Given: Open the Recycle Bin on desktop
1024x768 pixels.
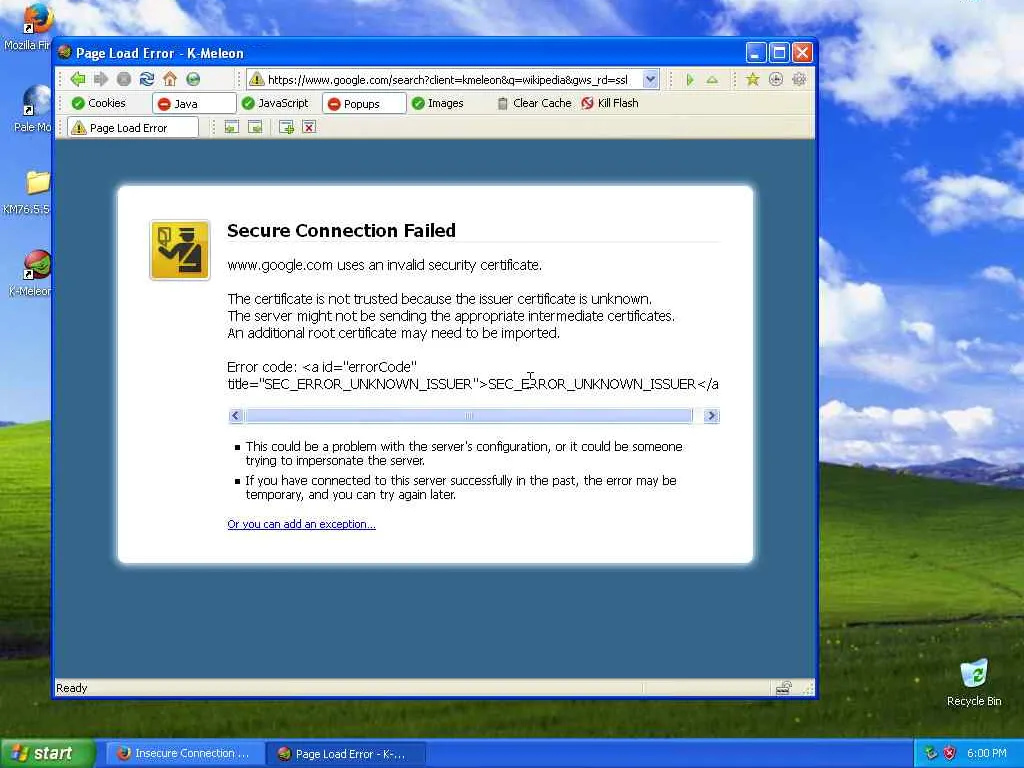Looking at the screenshot, I should click(974, 682).
